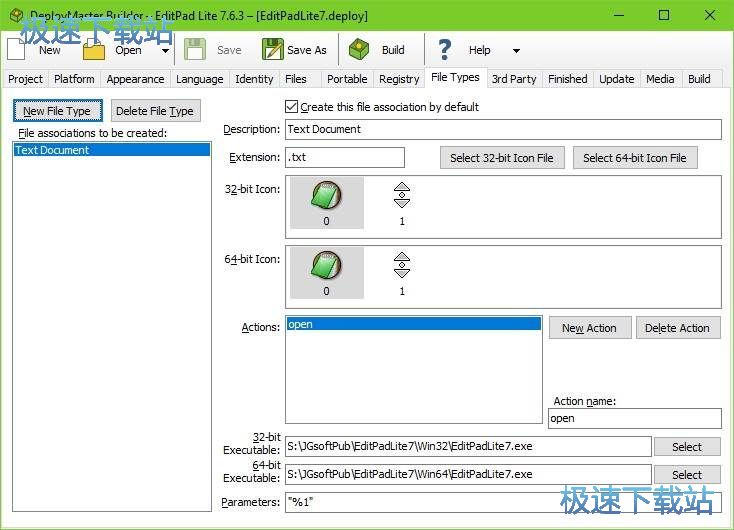Click the New File Type button

[x=58, y=111]
